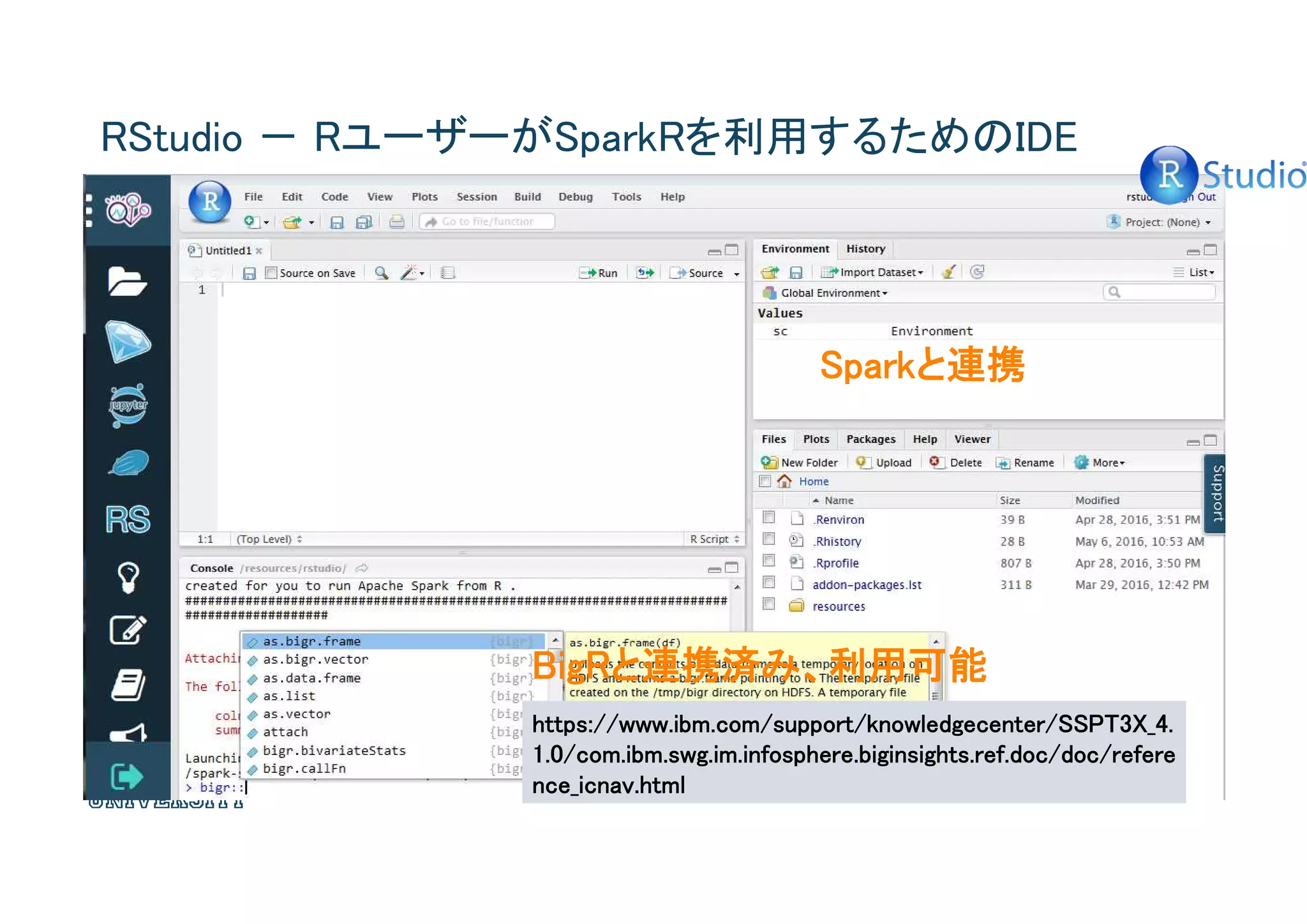Open the Project (None) dropdown

1158,222
